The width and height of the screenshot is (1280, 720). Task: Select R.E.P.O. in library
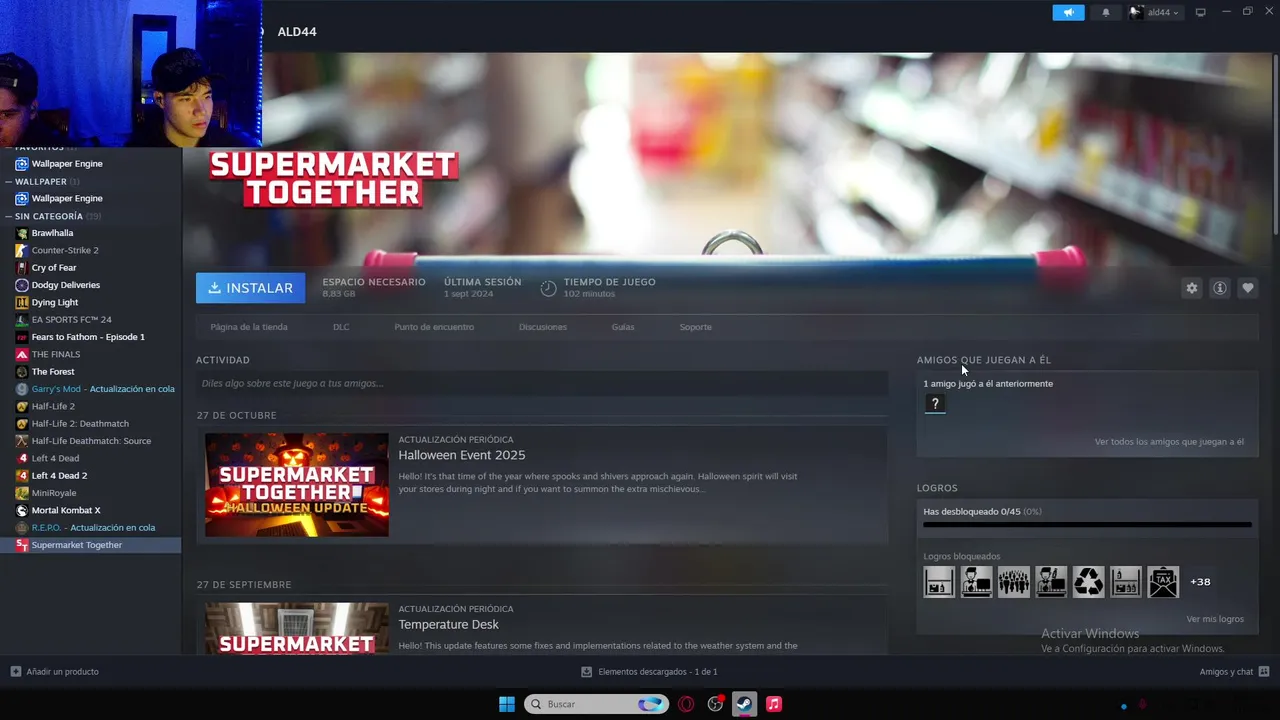coord(91,528)
